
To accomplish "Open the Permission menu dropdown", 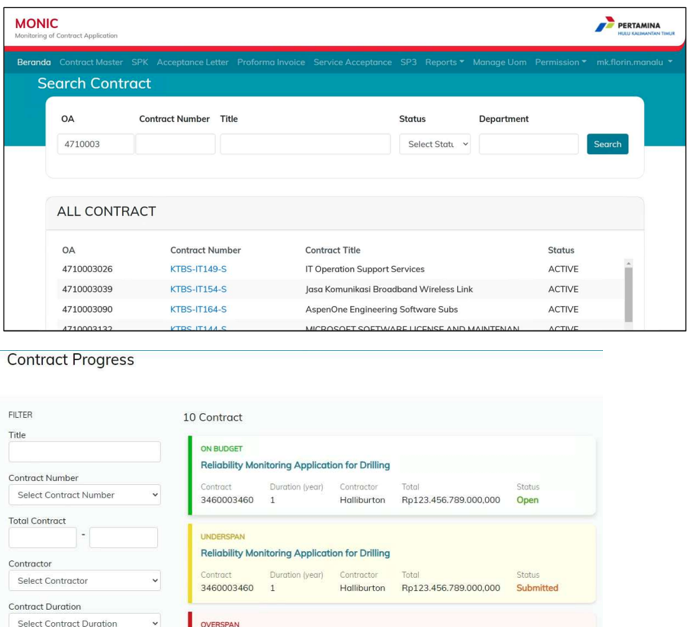I will [560, 62].
